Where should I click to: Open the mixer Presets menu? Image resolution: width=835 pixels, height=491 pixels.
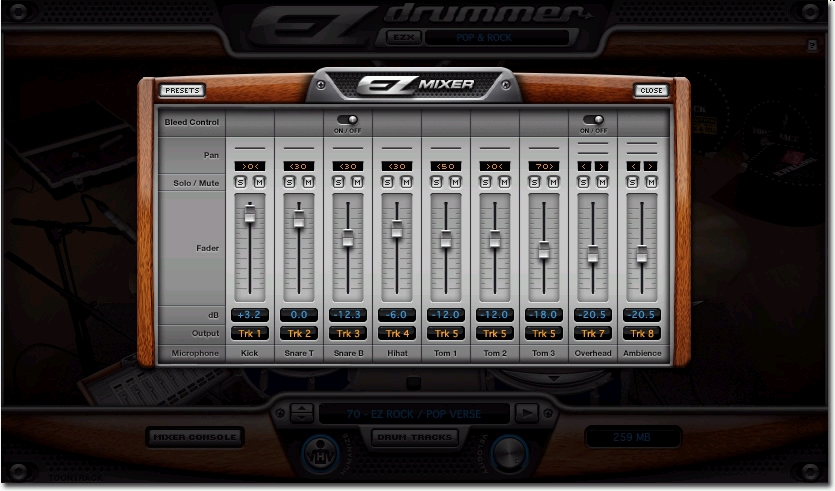[x=182, y=91]
